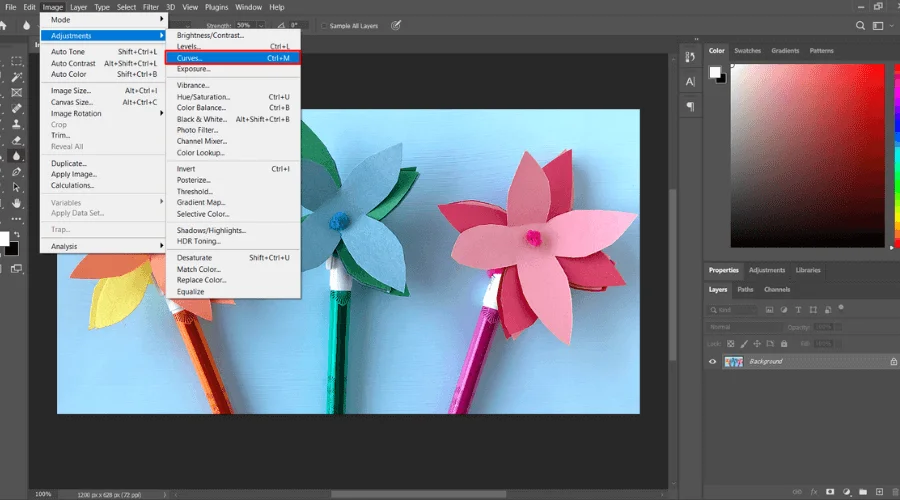This screenshot has height=500, width=900.
Task: Open the layer Kind filter dropdown
Action: [732, 310]
